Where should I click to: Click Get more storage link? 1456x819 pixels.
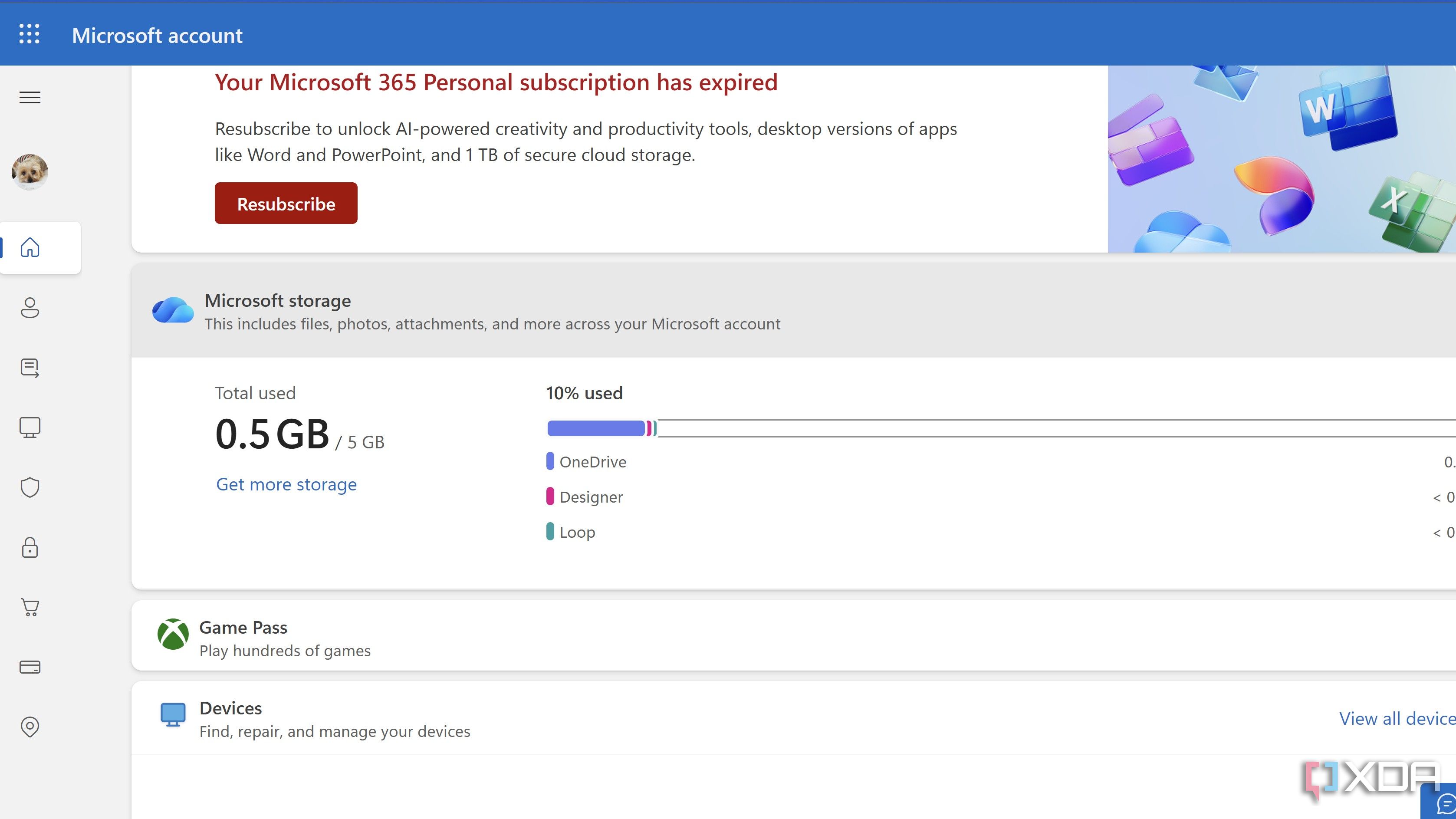[x=286, y=484]
